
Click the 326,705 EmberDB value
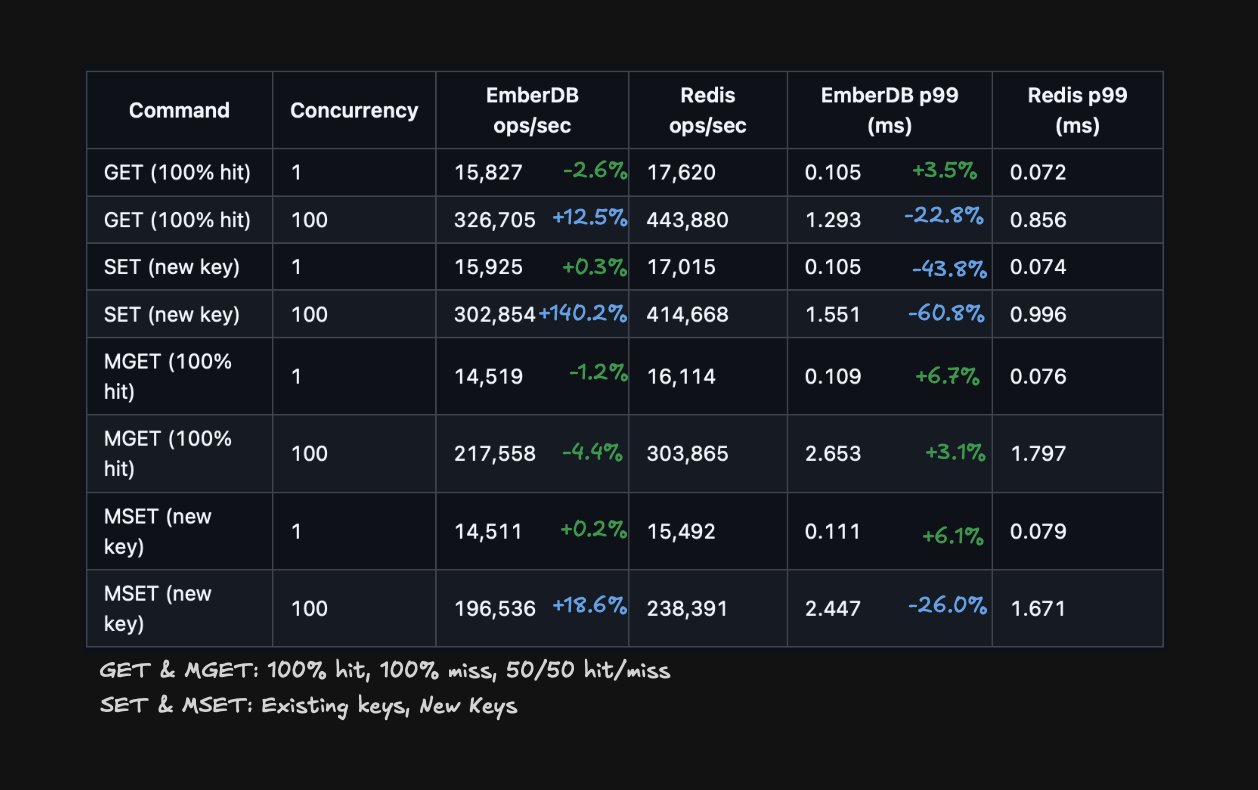click(x=495, y=220)
